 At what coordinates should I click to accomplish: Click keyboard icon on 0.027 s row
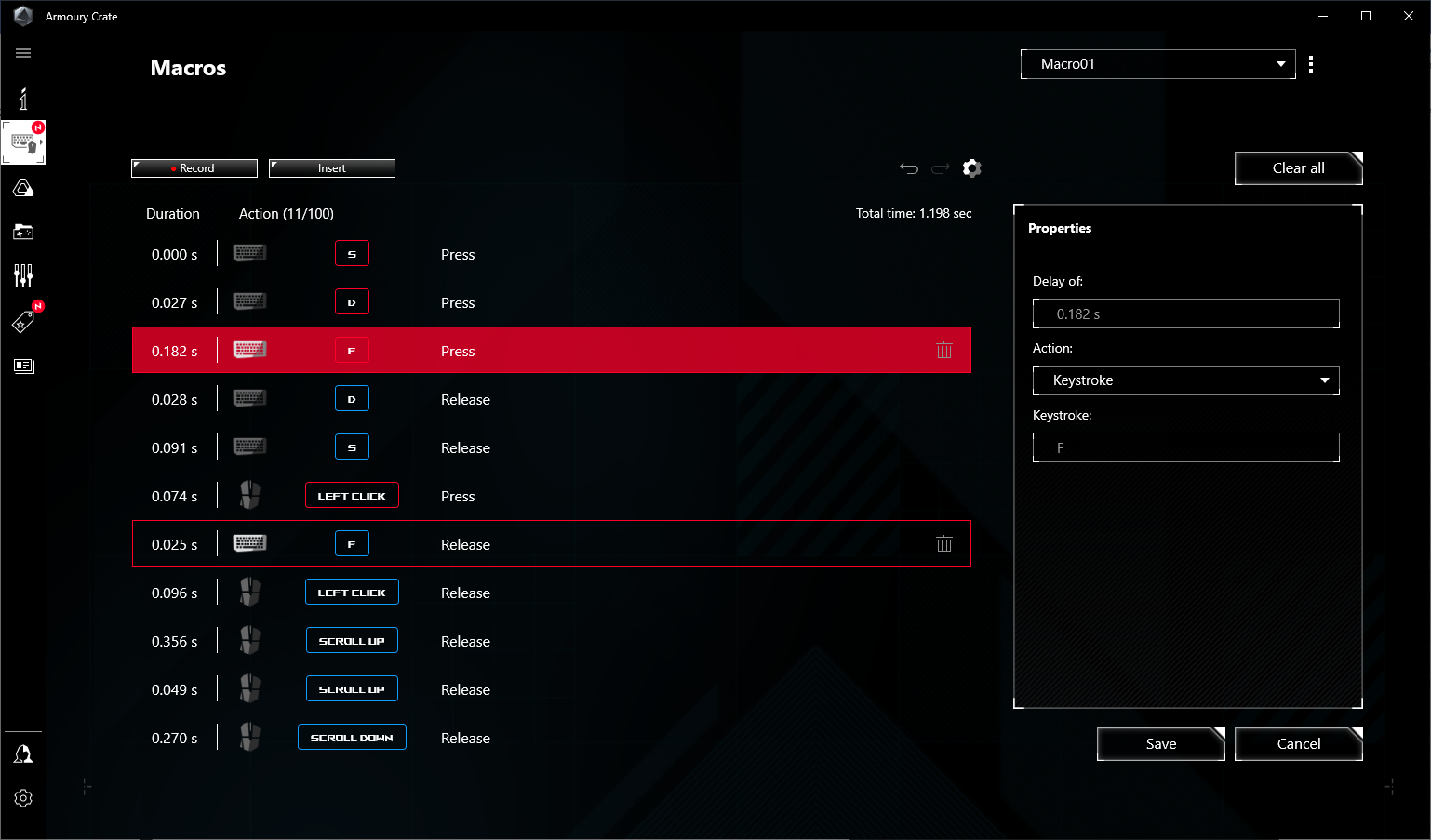(249, 301)
